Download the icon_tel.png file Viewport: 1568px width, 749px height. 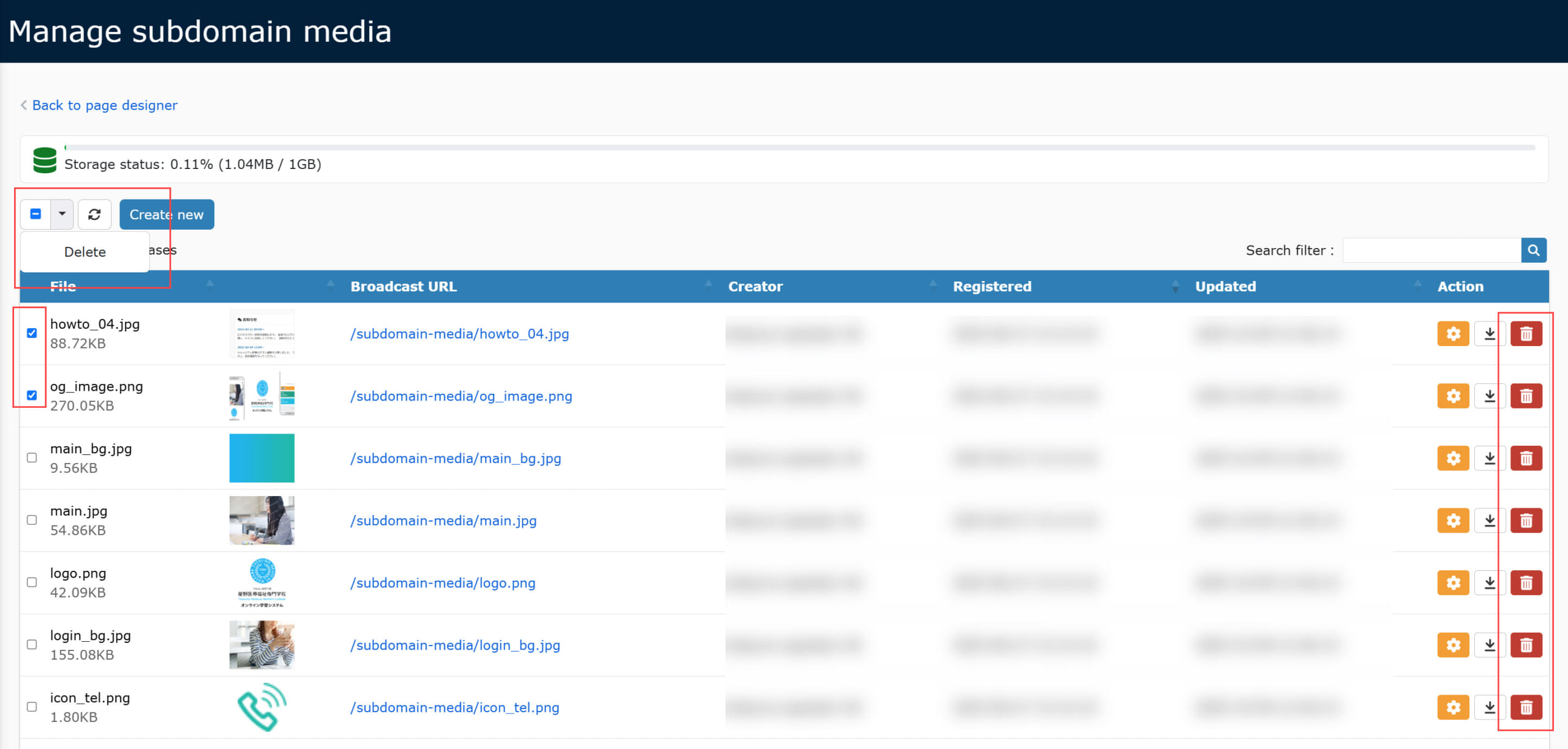click(1490, 707)
